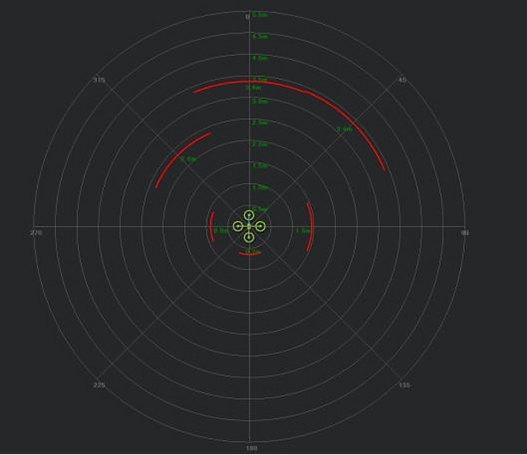This screenshot has height=455, width=527.
Task: Click the 2.5m range ring label on vertical axis
Action: click(x=260, y=123)
